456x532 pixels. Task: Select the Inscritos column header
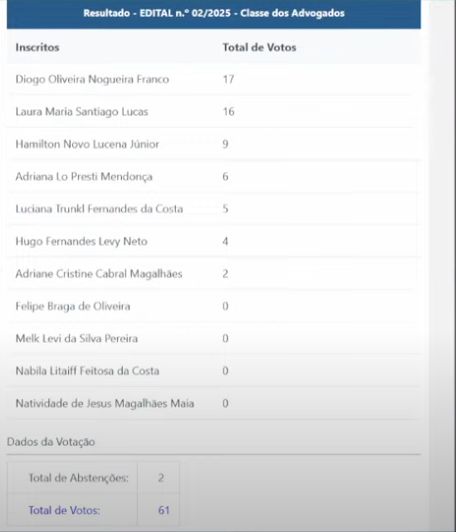pyautogui.click(x=37, y=47)
